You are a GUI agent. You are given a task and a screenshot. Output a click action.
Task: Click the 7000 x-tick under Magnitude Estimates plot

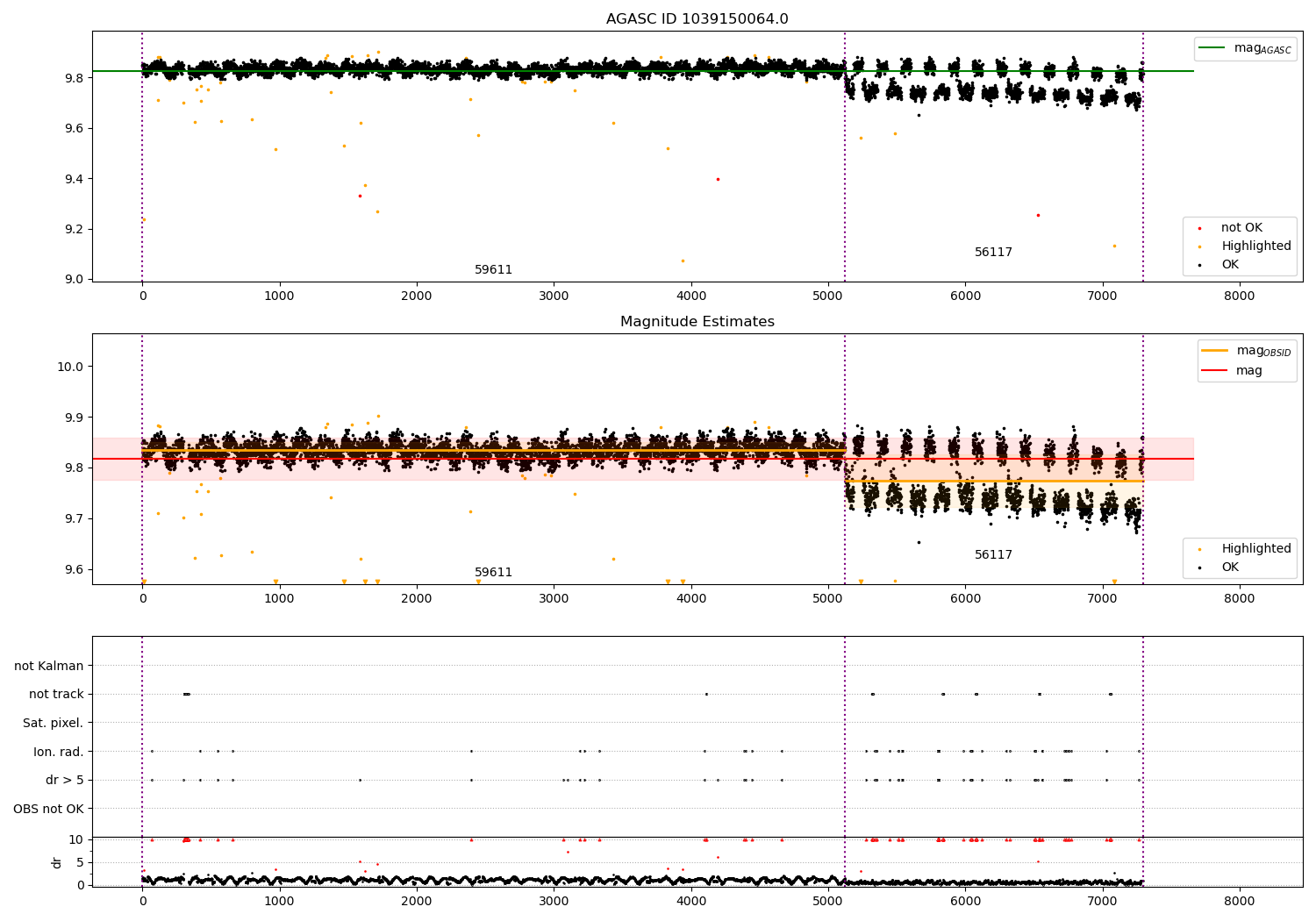tap(1103, 599)
